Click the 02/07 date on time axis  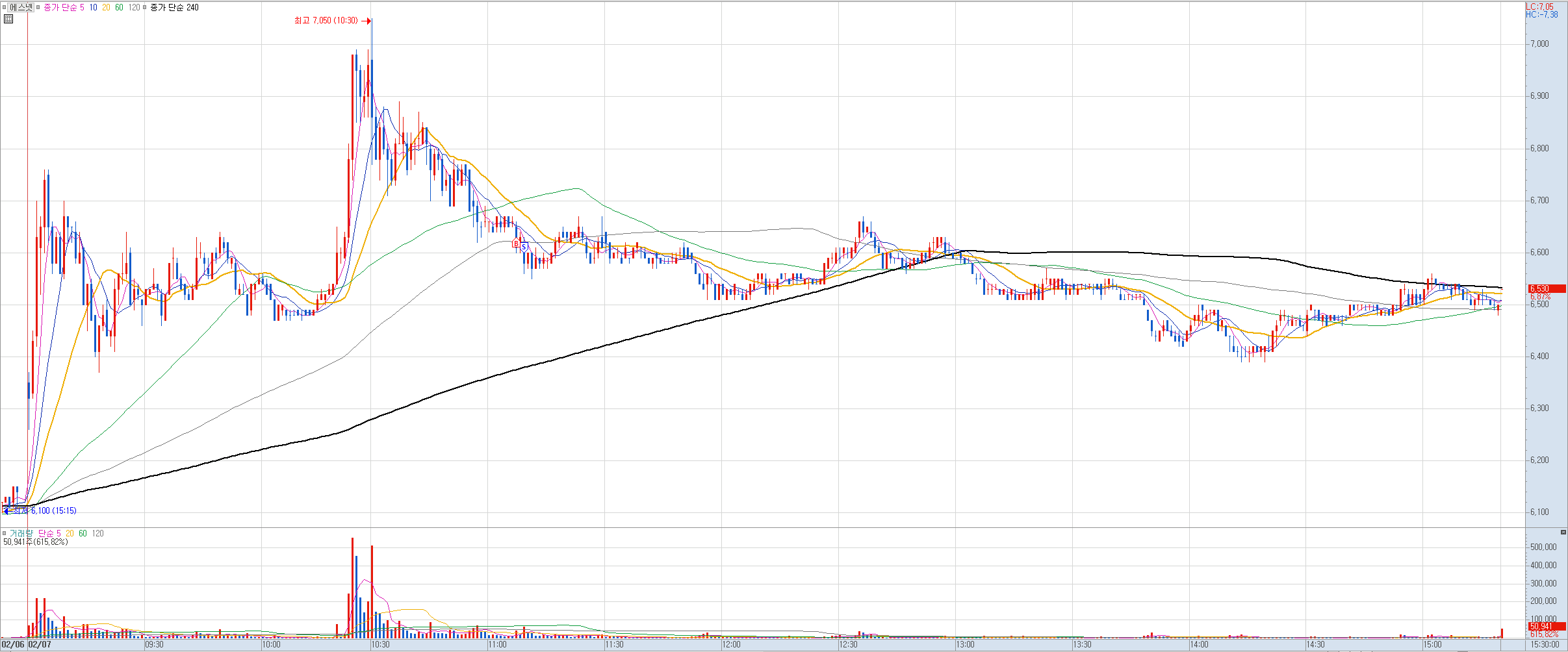click(40, 645)
